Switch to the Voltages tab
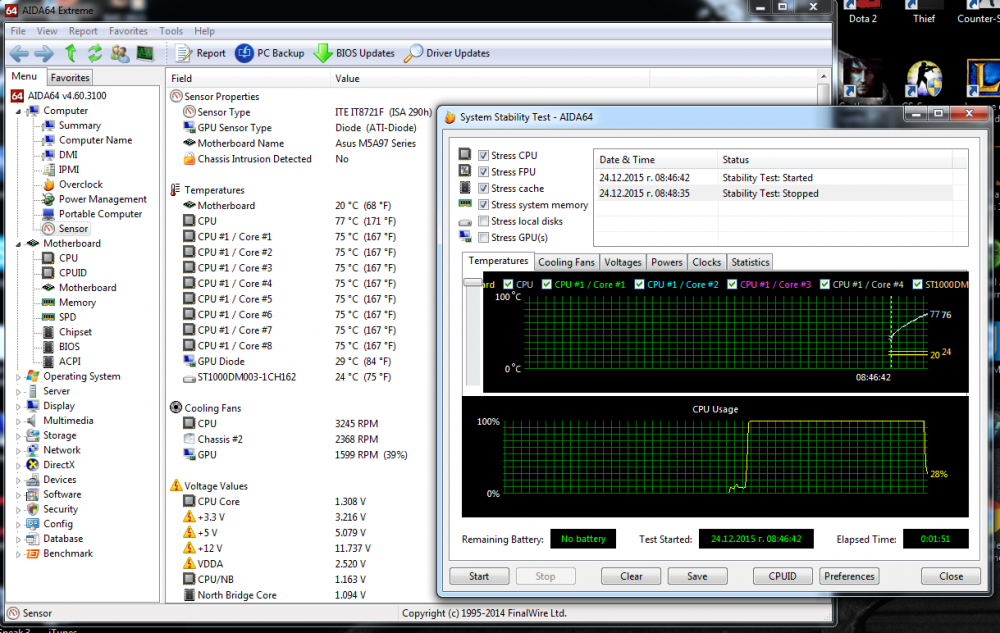The image size is (1000, 633). coord(622,262)
